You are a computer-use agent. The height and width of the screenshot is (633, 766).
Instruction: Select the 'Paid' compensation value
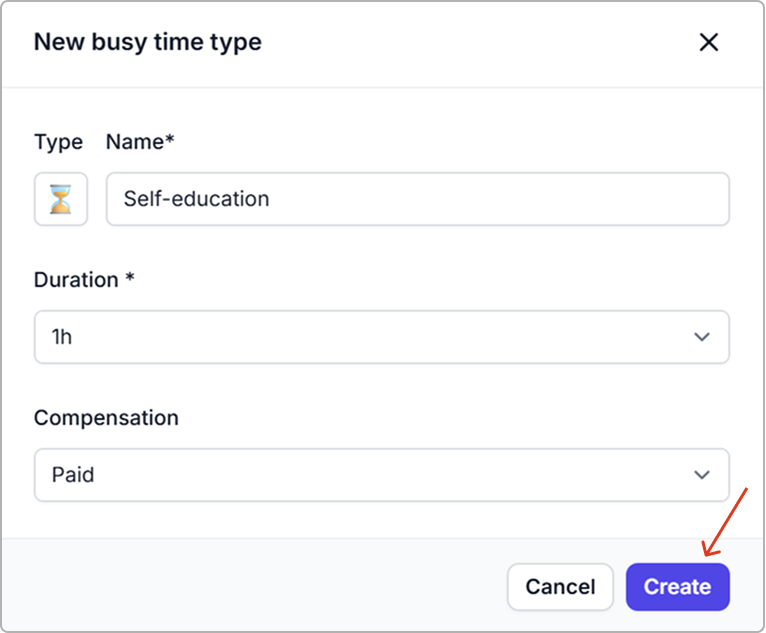73,475
